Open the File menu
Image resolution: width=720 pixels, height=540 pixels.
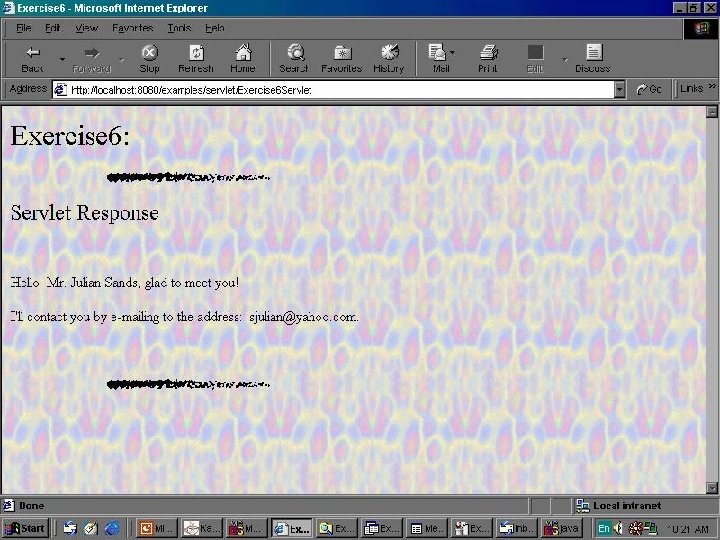tap(23, 28)
